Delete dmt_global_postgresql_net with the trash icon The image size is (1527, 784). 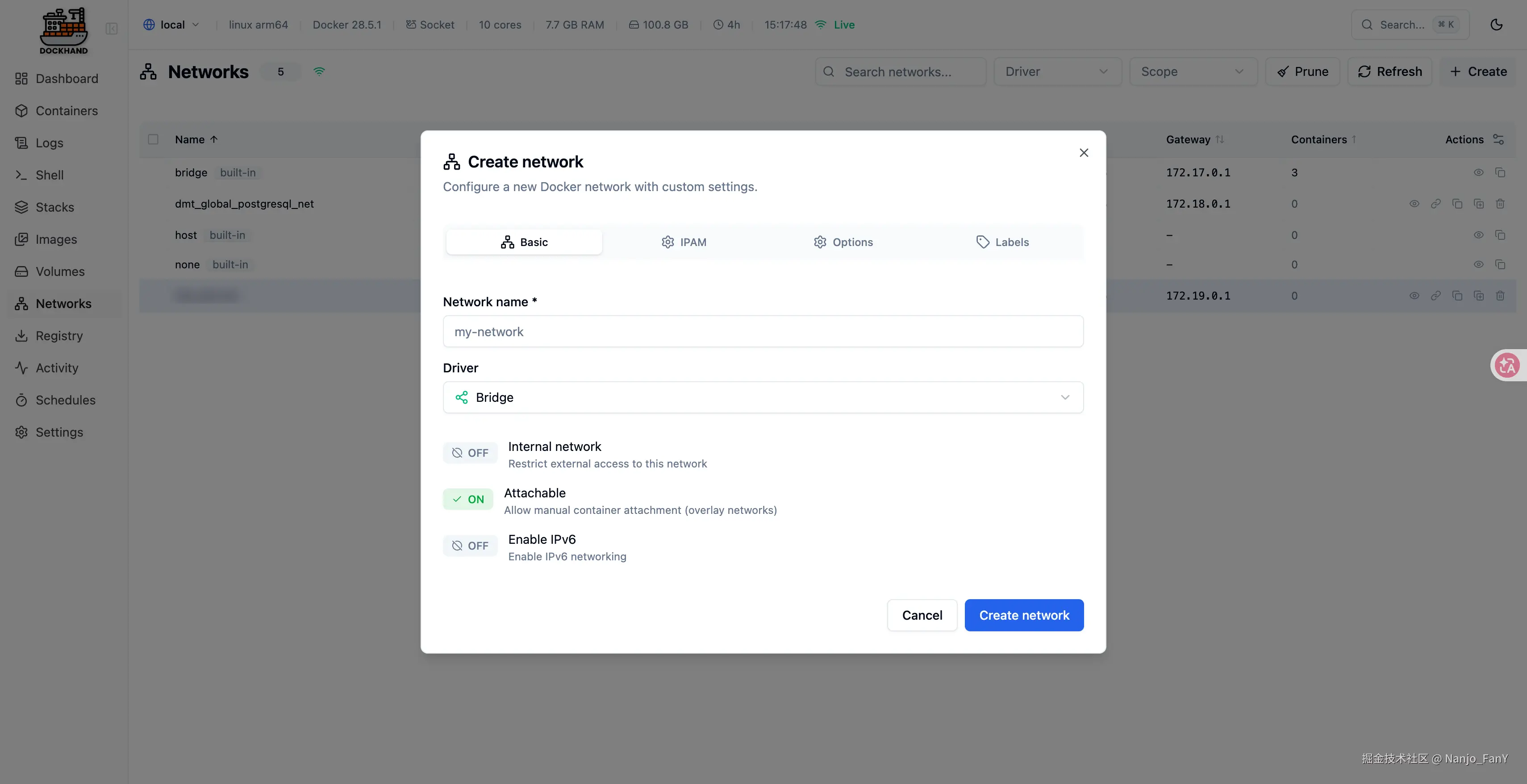click(x=1500, y=204)
